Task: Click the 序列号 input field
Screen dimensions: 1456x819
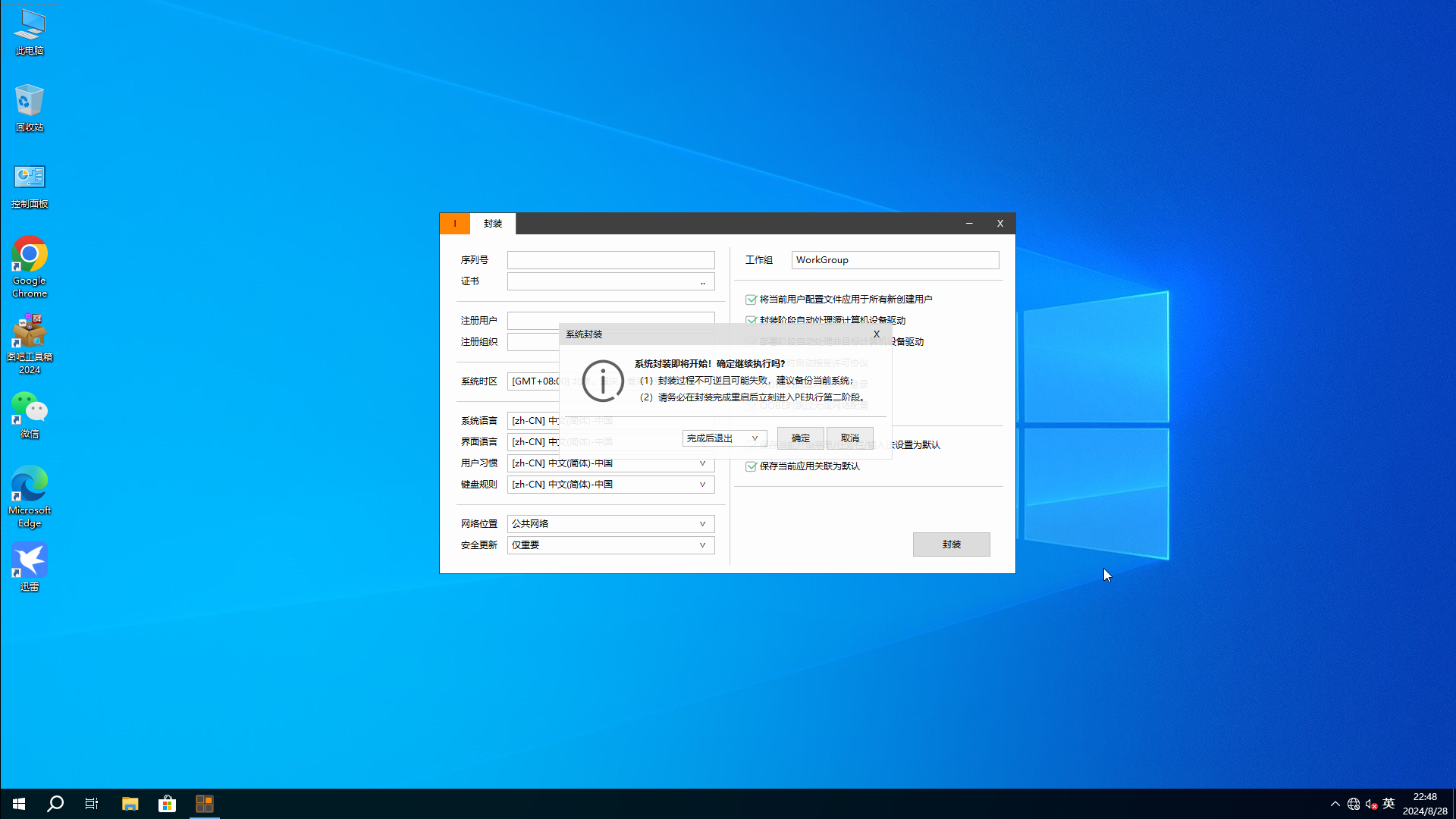Action: 611,260
